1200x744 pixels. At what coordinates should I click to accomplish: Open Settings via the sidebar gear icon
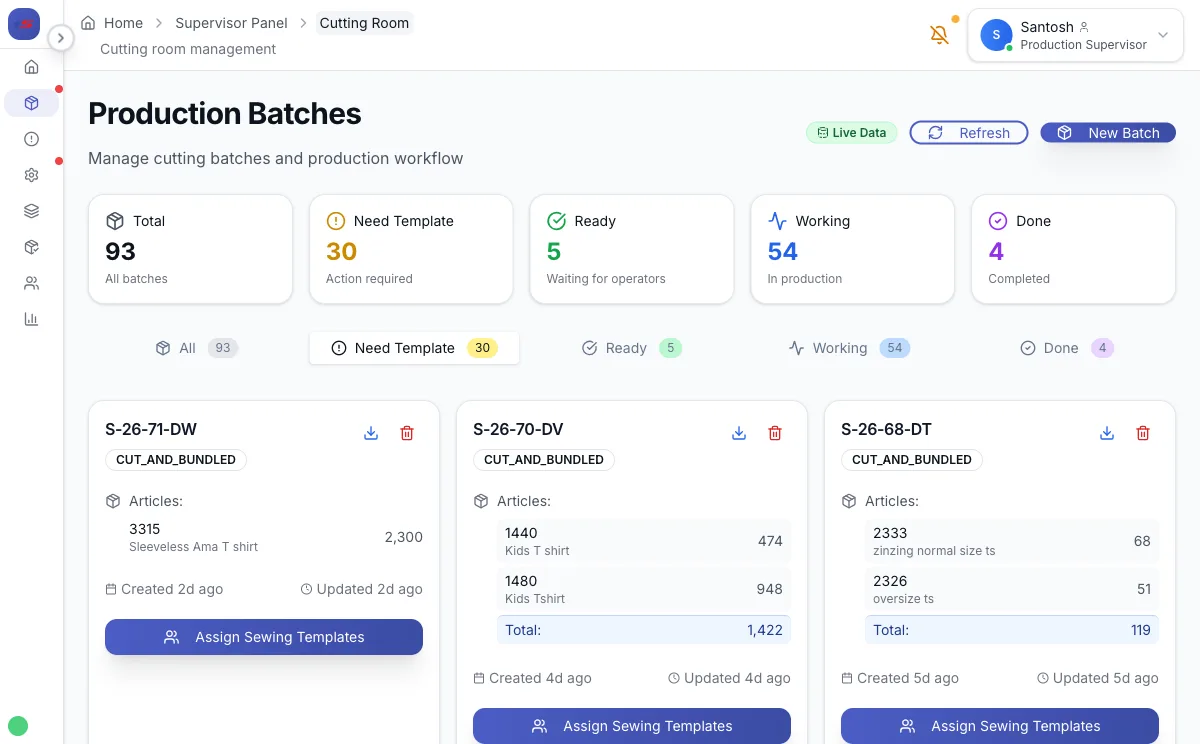[30, 174]
